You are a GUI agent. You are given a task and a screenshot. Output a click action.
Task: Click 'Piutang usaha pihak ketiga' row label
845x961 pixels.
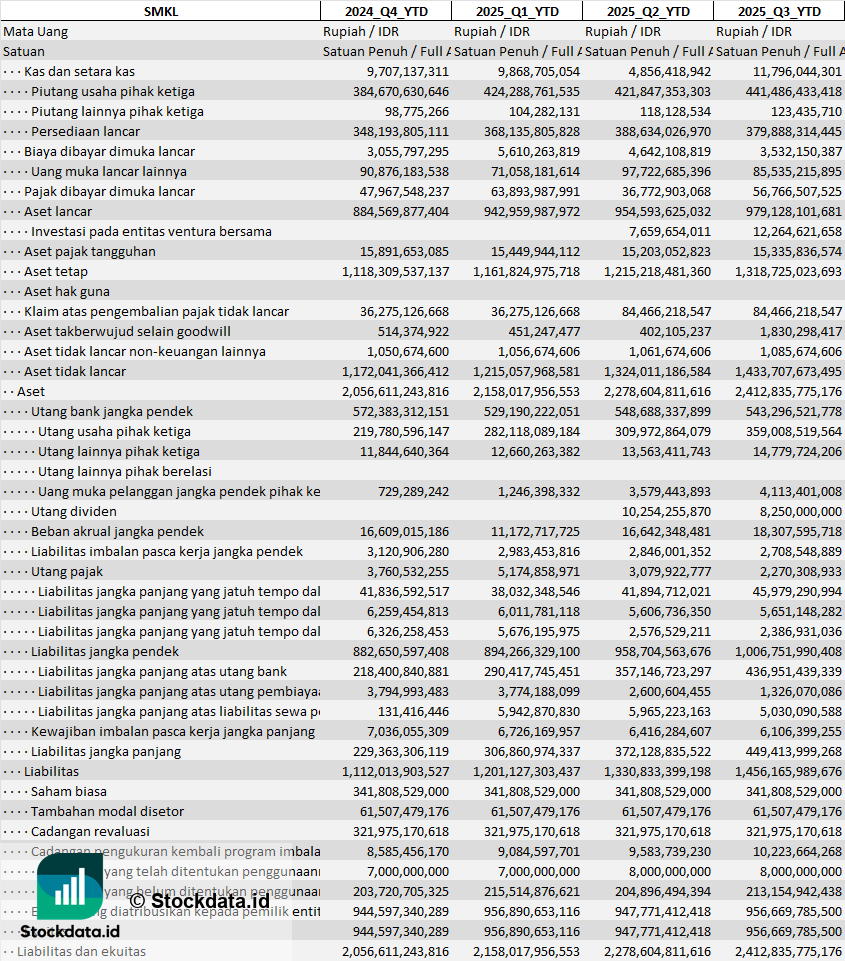pyautogui.click(x=113, y=91)
